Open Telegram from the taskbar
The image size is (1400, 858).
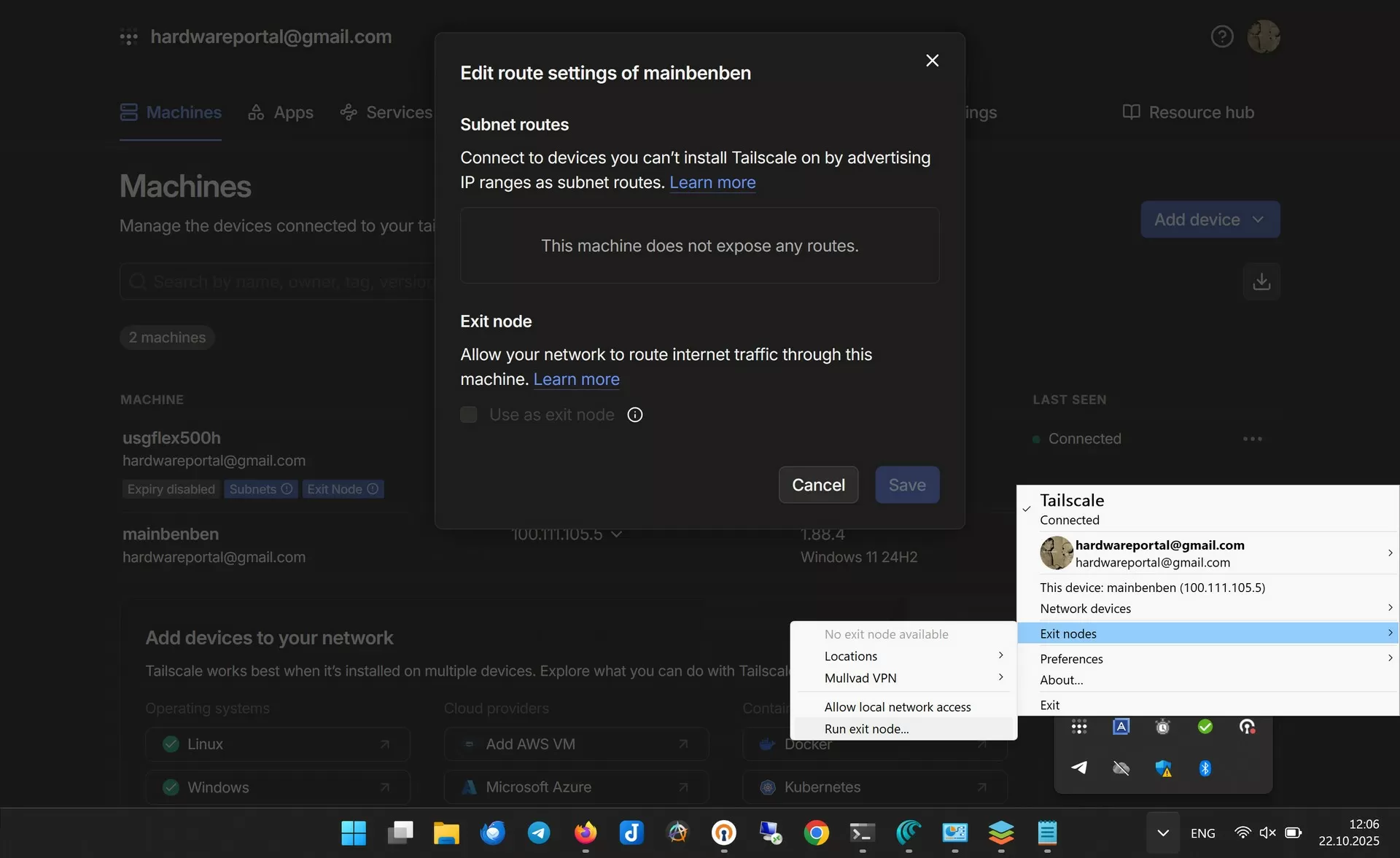539,832
